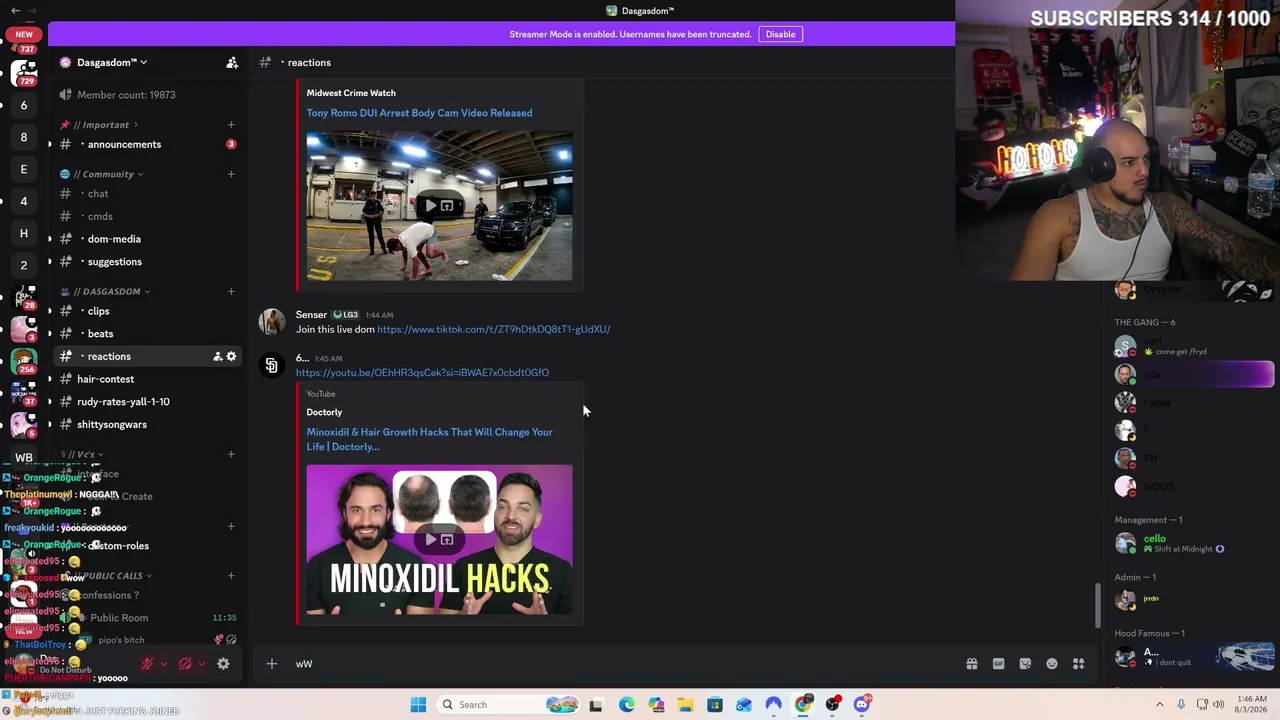Viewport: 1280px width, 720px height.
Task: Collapse the Important category
Action: [99, 125]
